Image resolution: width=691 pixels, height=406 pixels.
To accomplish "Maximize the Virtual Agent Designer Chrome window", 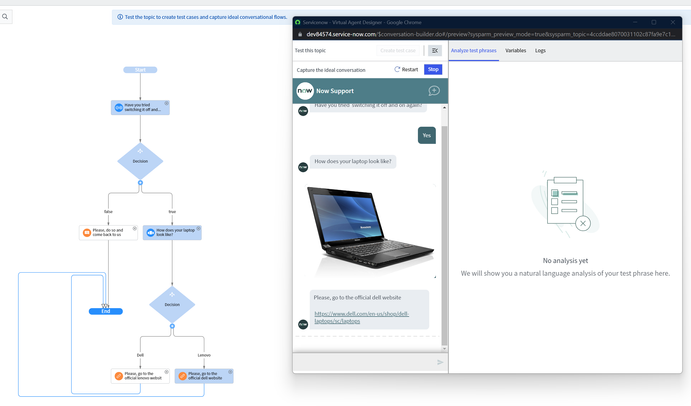I will [654, 22].
